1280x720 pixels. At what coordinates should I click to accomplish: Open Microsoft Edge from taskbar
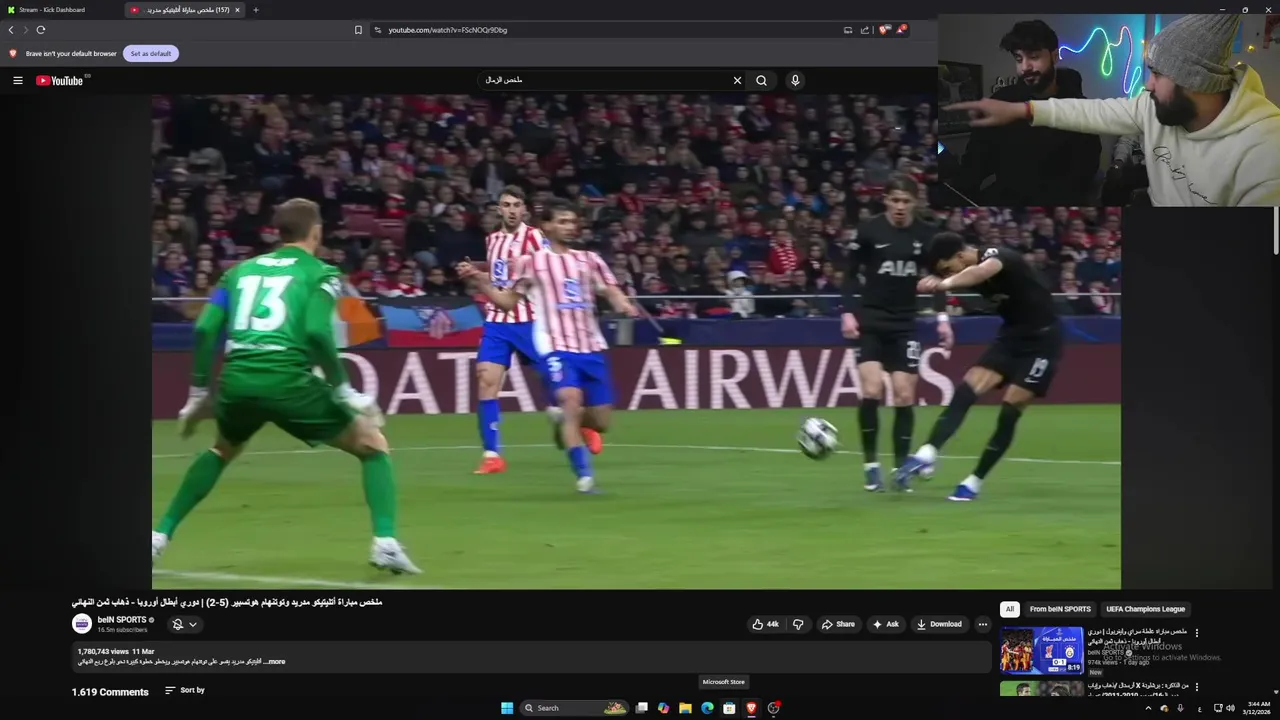(707, 708)
